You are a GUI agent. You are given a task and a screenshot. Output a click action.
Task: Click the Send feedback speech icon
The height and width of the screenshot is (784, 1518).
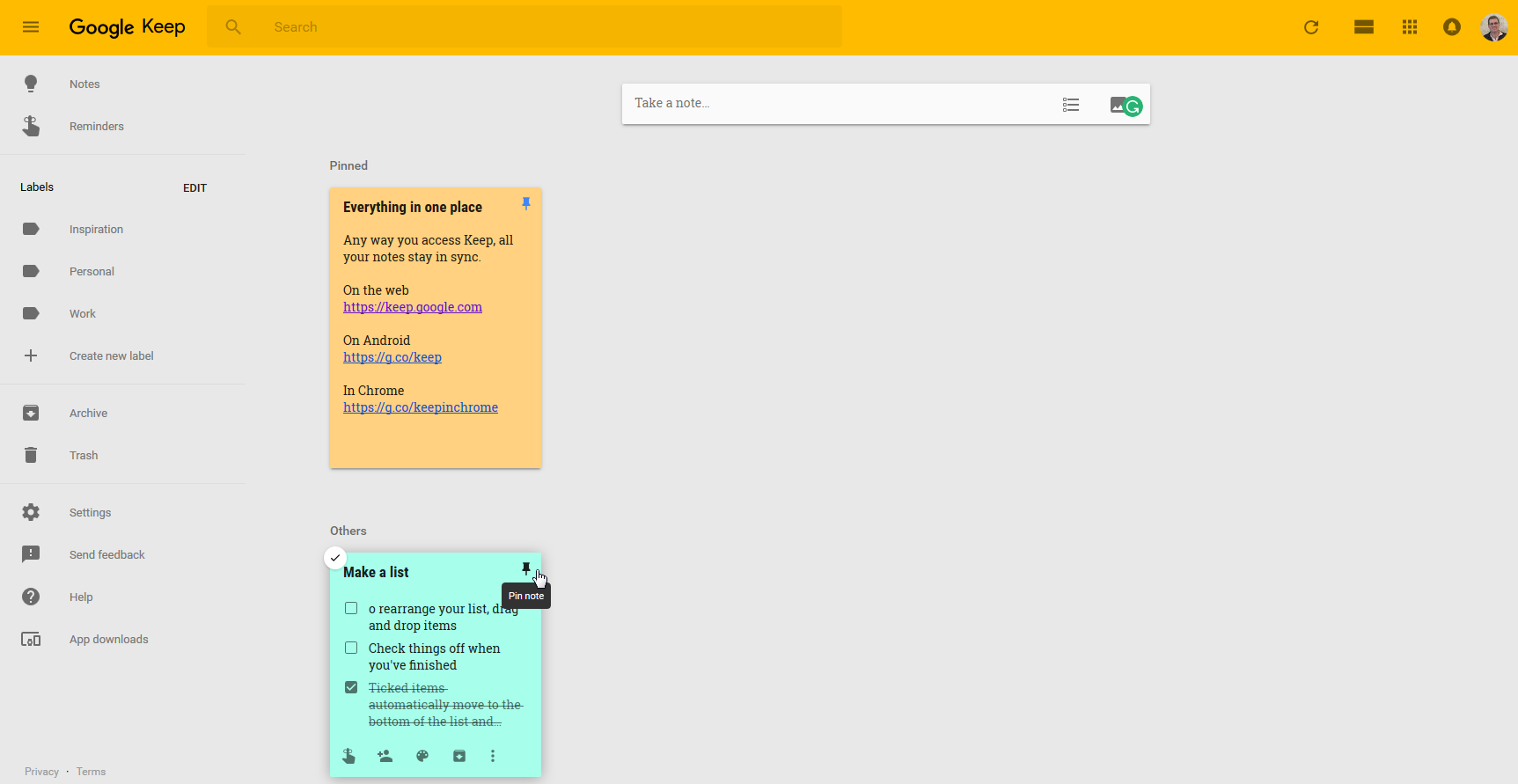pyautogui.click(x=31, y=554)
